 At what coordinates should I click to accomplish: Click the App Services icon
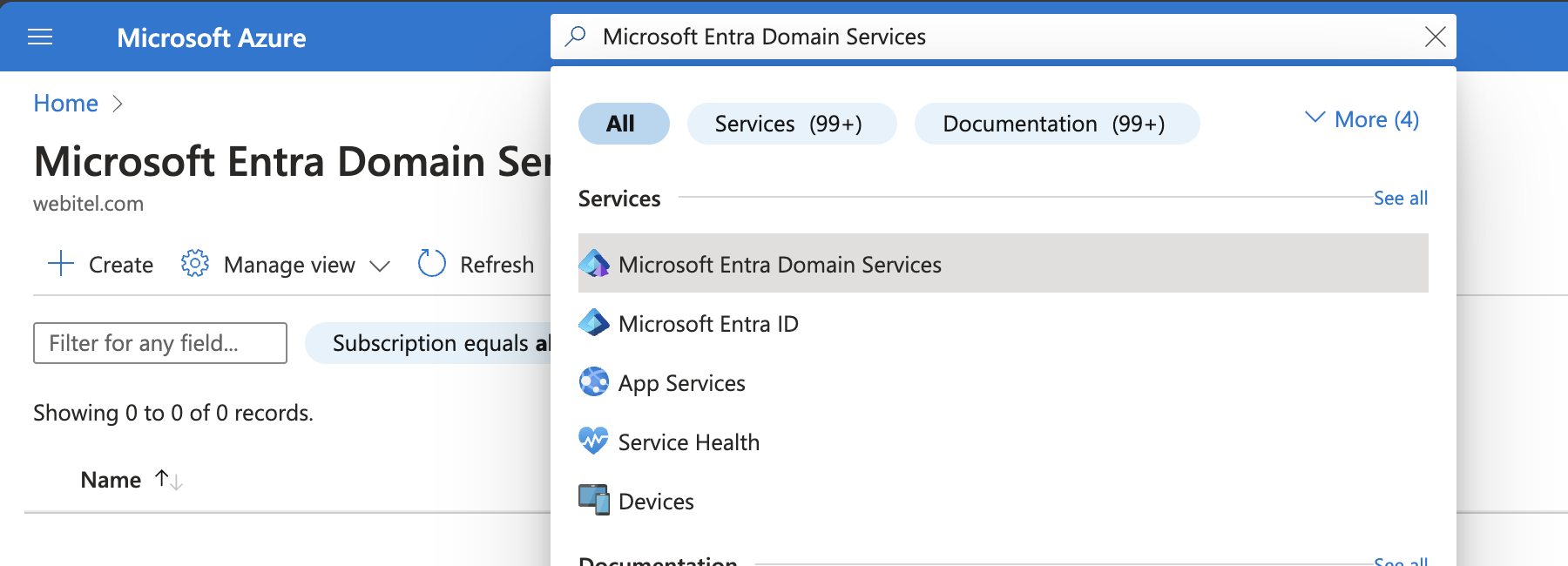tap(594, 382)
